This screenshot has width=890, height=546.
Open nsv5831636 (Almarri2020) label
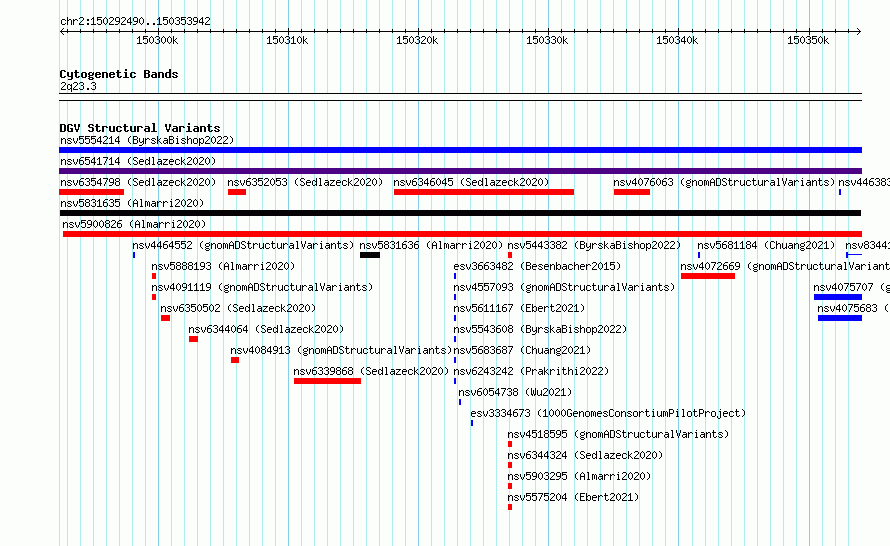[431, 245]
